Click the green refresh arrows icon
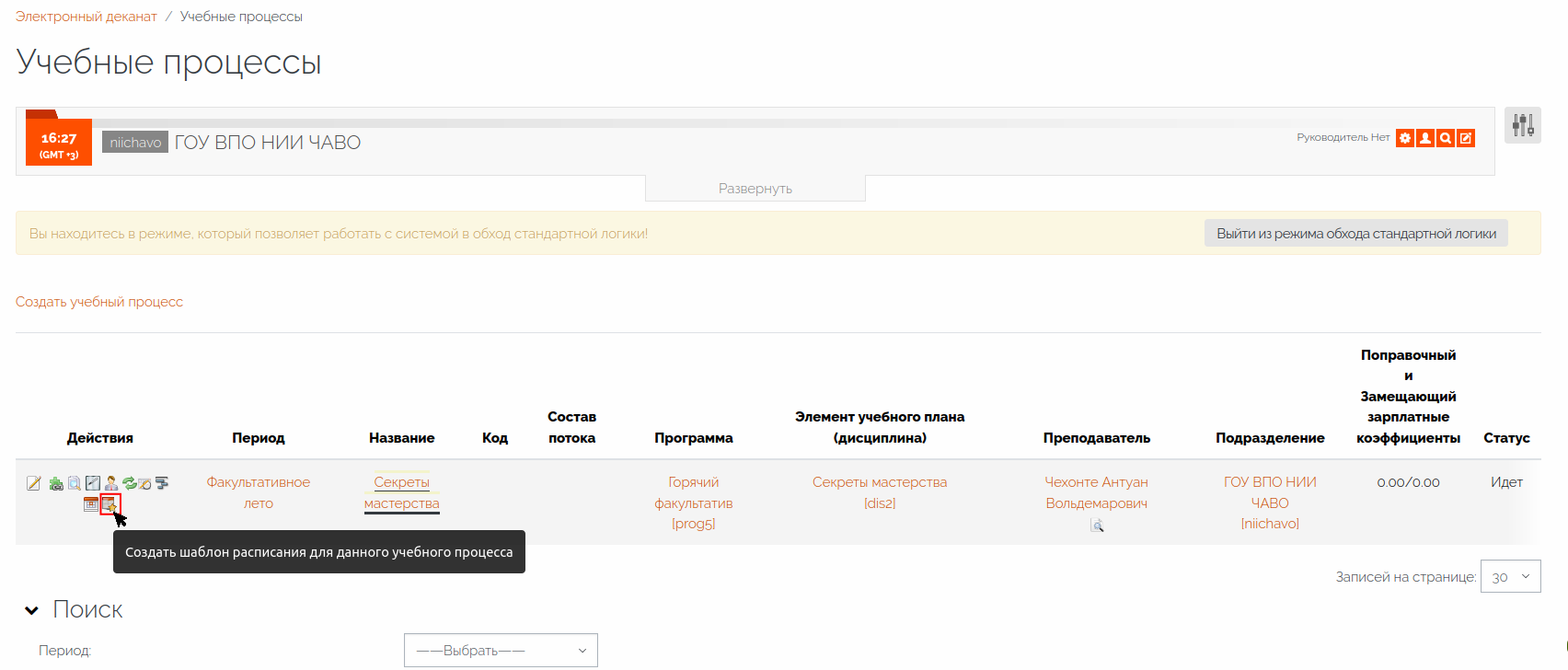The width and height of the screenshot is (1568, 670). pyautogui.click(x=129, y=483)
